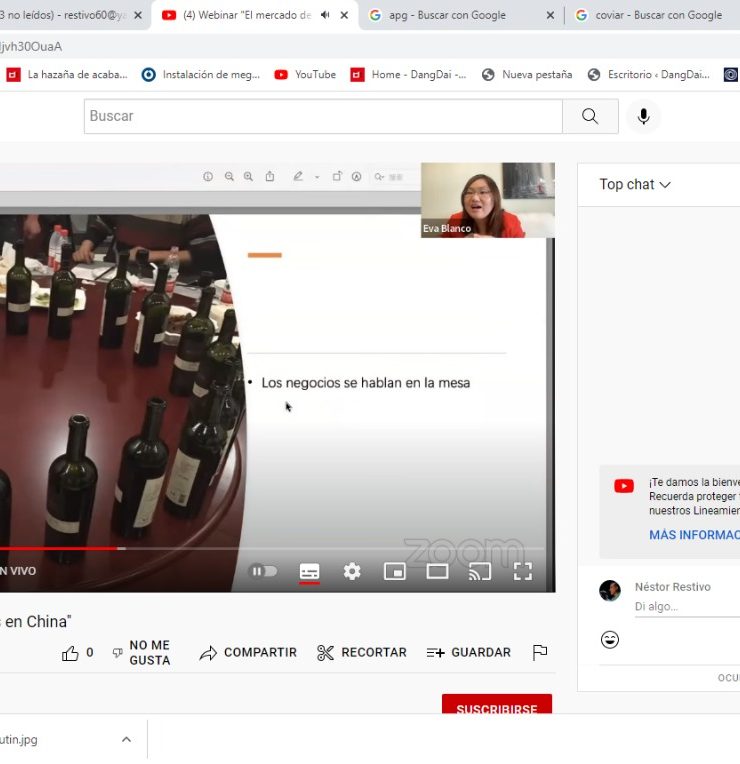
Task: Expand the downloaded jpg file options chevron
Action: [126, 739]
